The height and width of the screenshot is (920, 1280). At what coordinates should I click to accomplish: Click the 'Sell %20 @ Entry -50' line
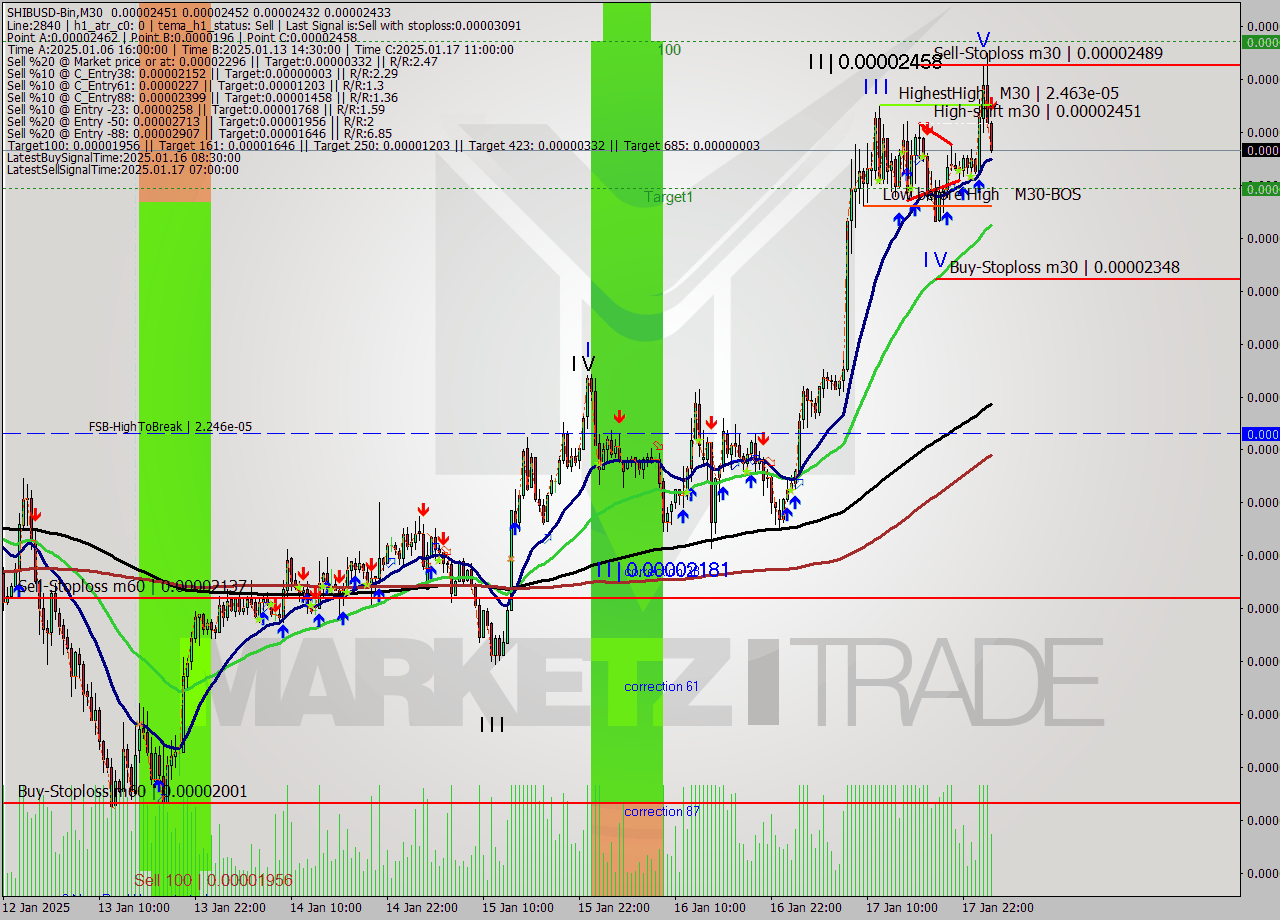tap(190, 121)
